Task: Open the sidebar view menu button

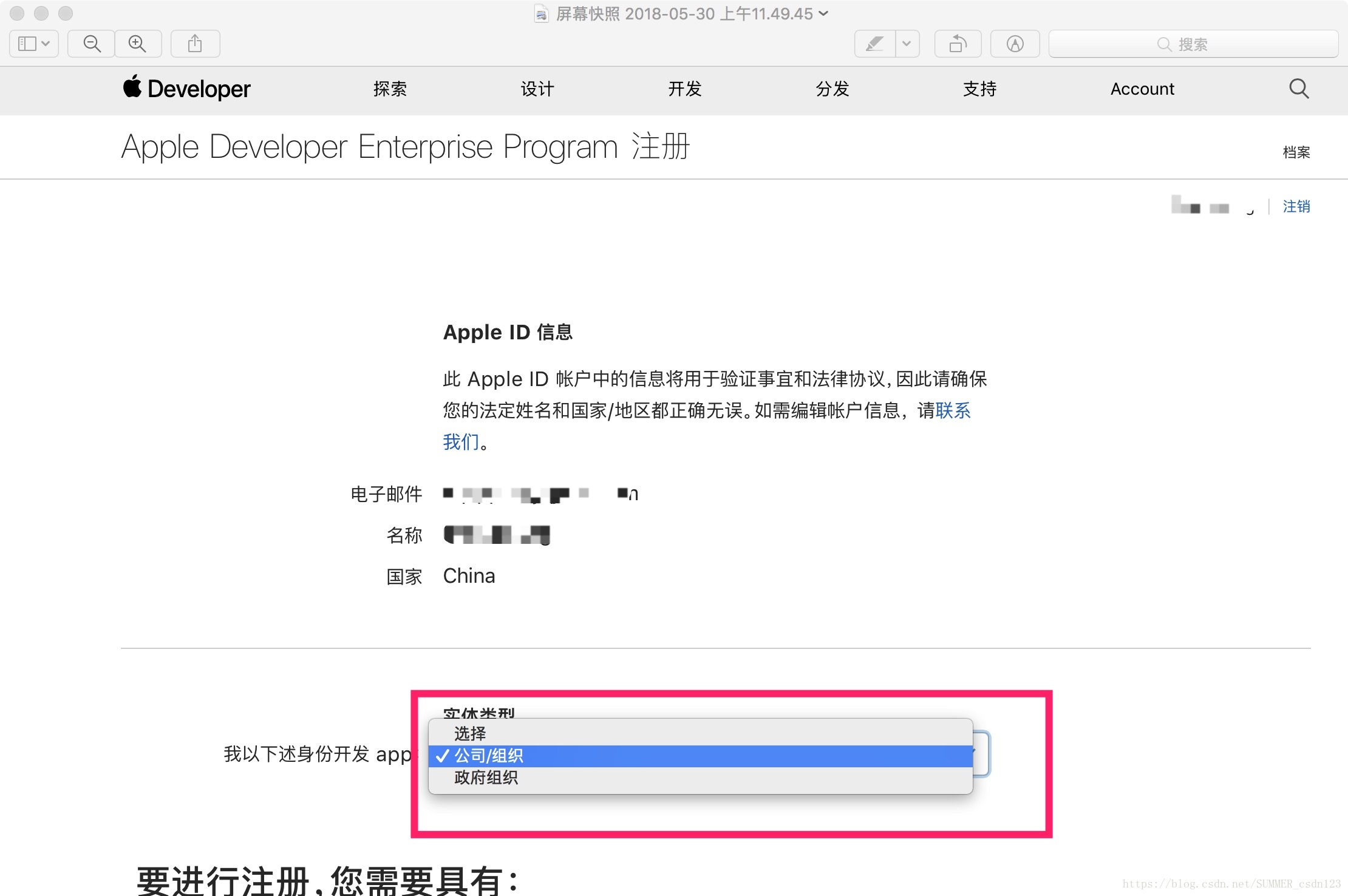Action: point(34,44)
